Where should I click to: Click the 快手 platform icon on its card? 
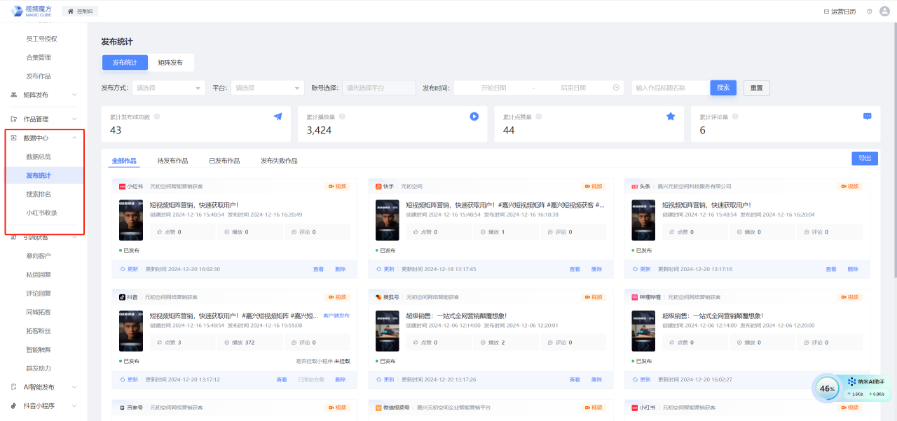click(378, 186)
